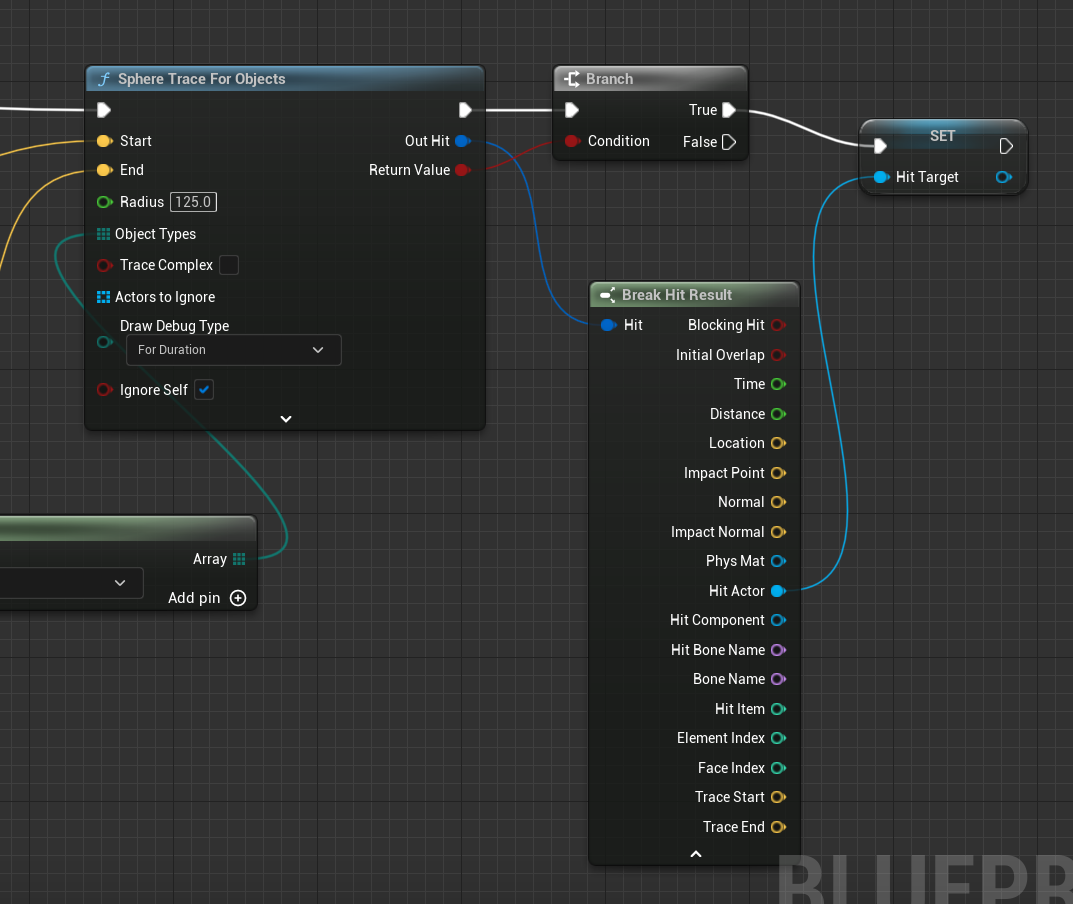Click the Element Index output pin
The image size is (1073, 904).
click(x=779, y=738)
